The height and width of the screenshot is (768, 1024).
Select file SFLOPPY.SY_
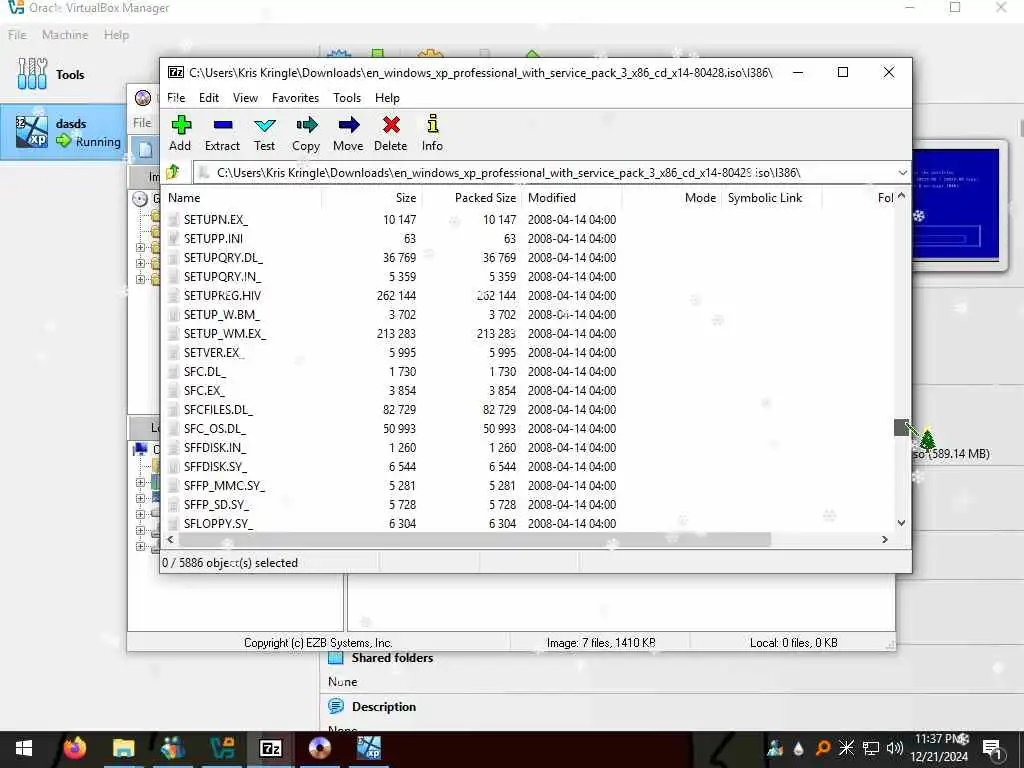pyautogui.click(x=218, y=523)
